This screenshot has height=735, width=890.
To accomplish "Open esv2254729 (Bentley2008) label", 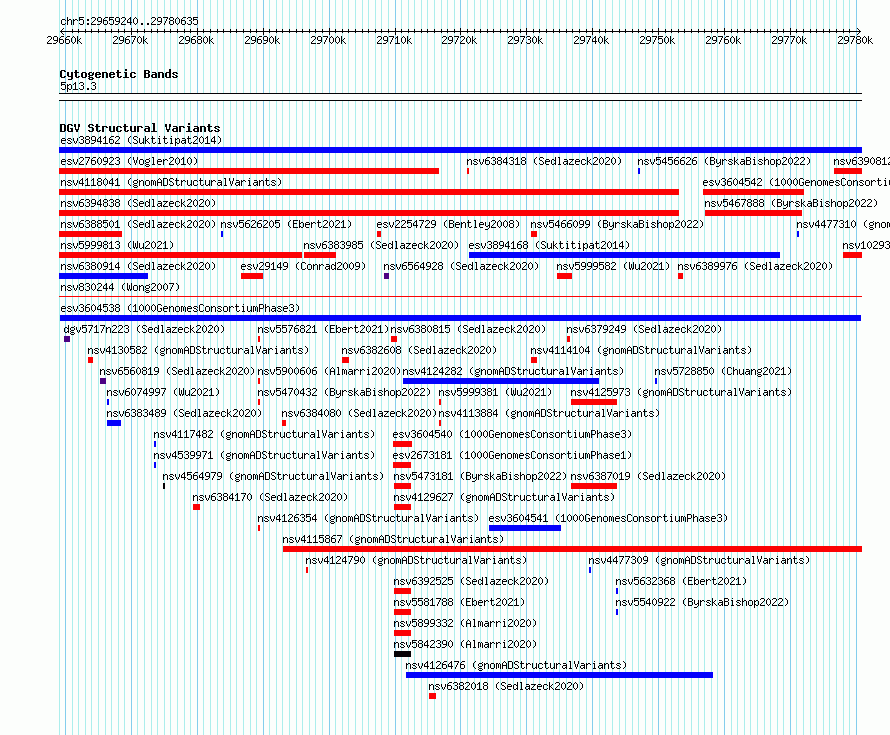I will click(448, 224).
